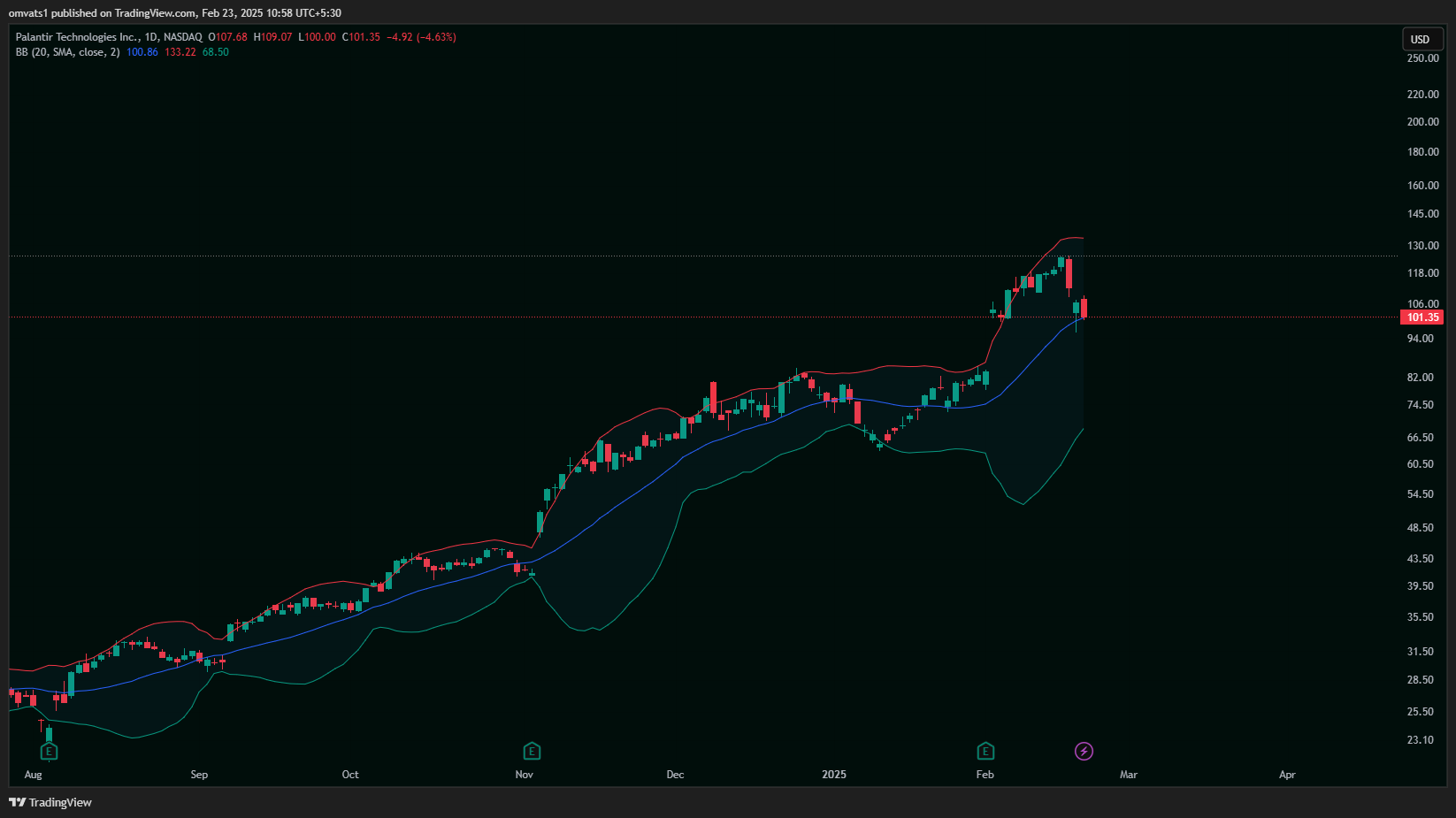Click the Aug label on time axis
Image resolution: width=1456 pixels, height=818 pixels.
(x=34, y=775)
